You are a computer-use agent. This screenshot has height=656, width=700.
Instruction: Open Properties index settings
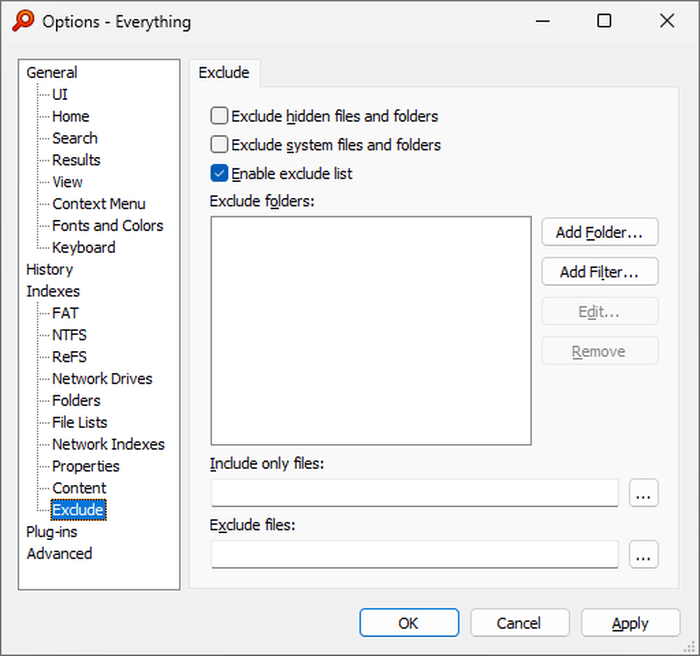[86, 466]
